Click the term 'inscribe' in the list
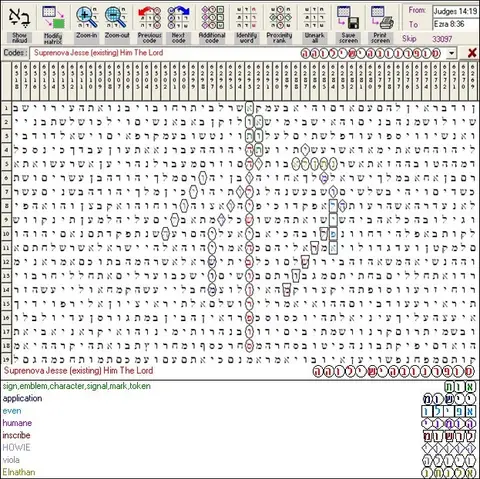Viewport: 480px width, 479px height. (x=16, y=435)
